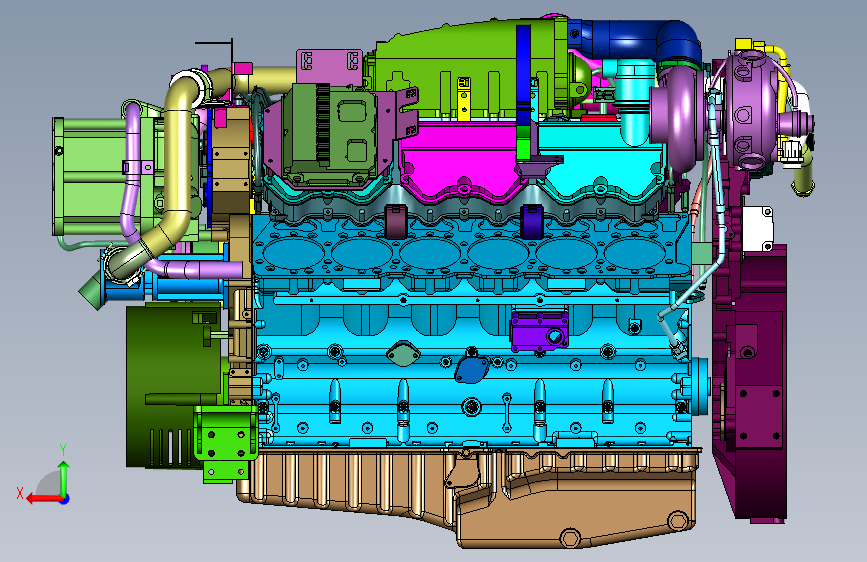Viewport: 867px width, 562px height.
Task: Select the white bracket near the flywheel housing
Action: [x=758, y=228]
